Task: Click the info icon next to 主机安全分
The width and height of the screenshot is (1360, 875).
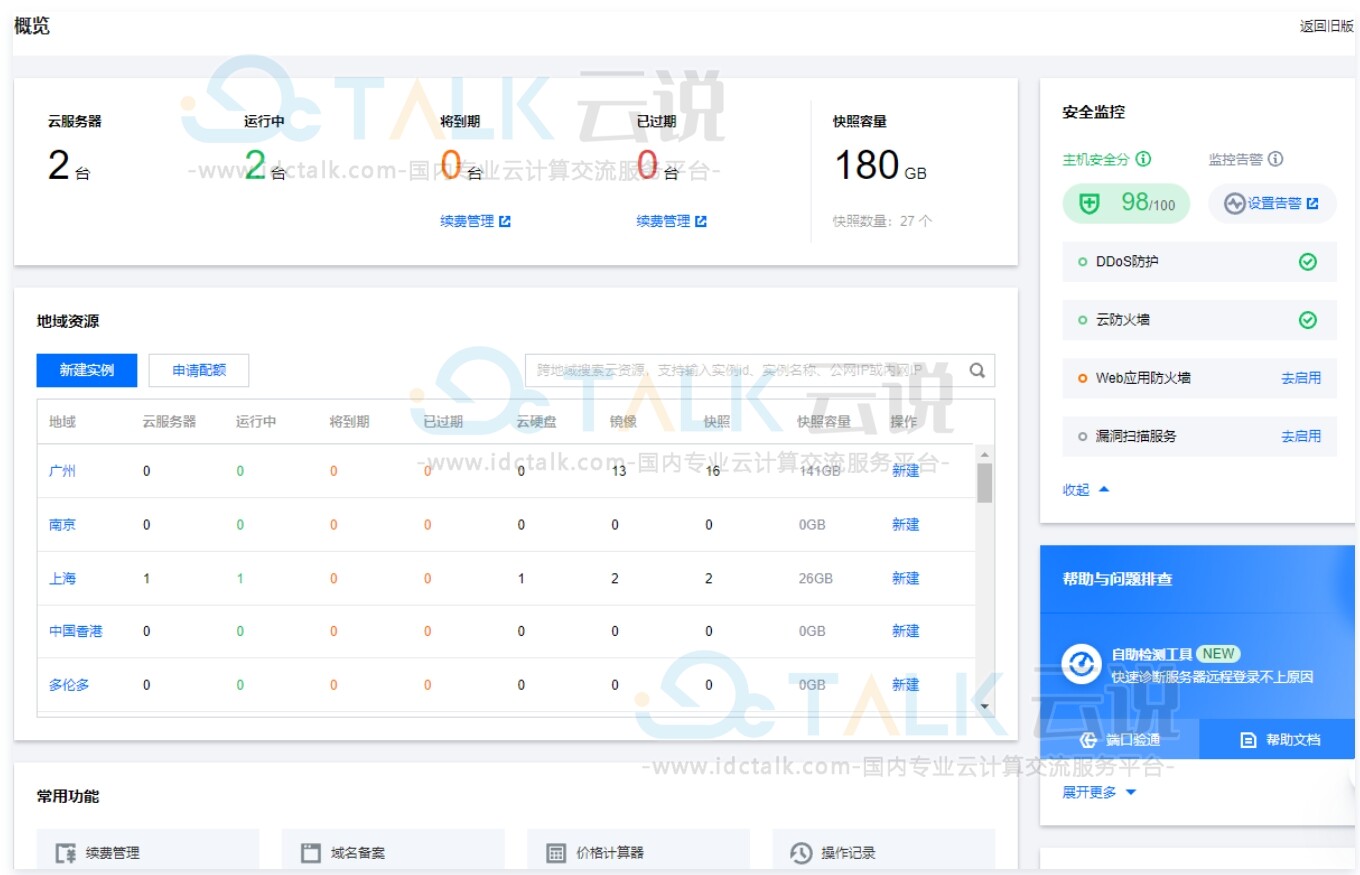Action: coord(1144,159)
